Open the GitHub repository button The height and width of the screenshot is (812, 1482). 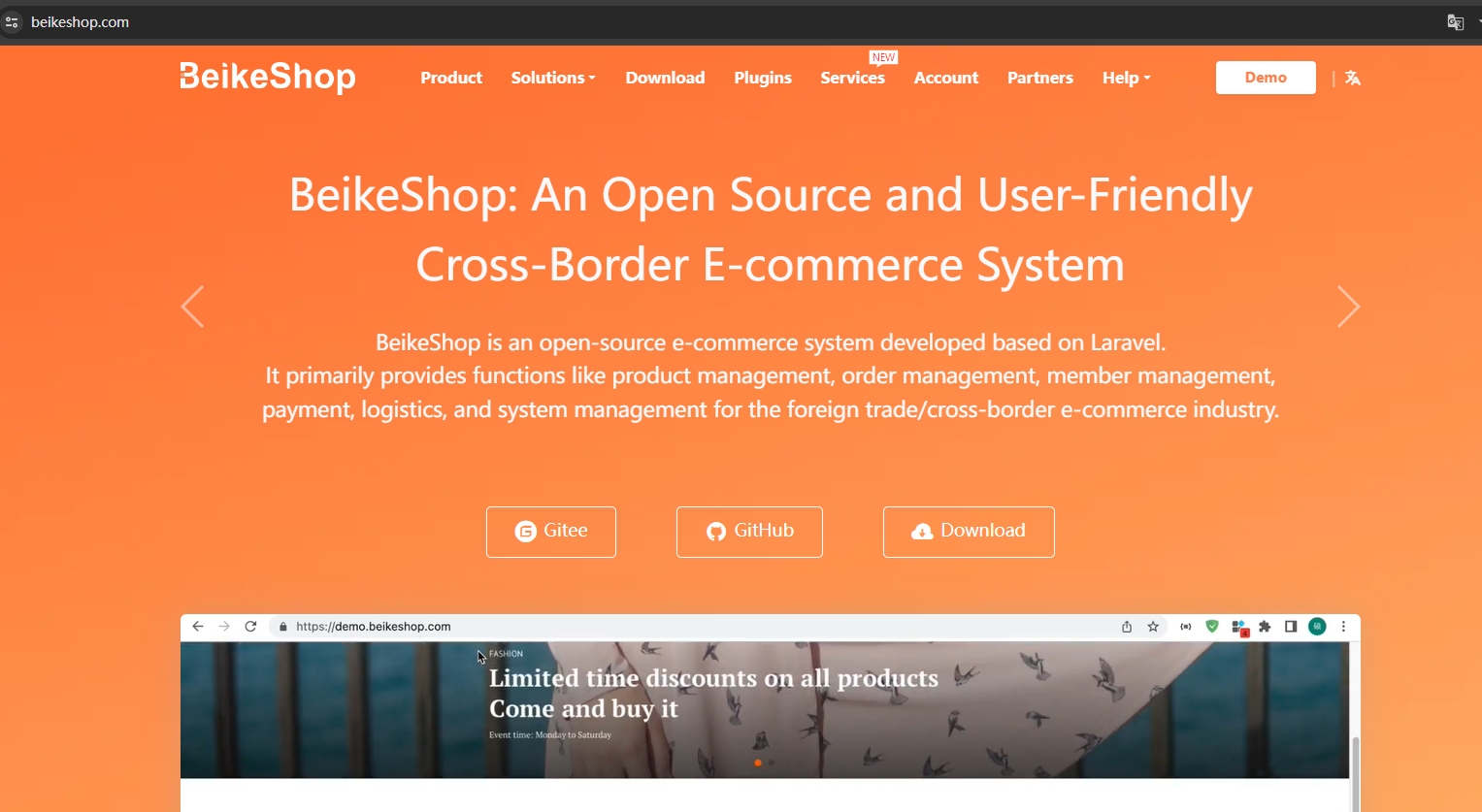point(749,532)
